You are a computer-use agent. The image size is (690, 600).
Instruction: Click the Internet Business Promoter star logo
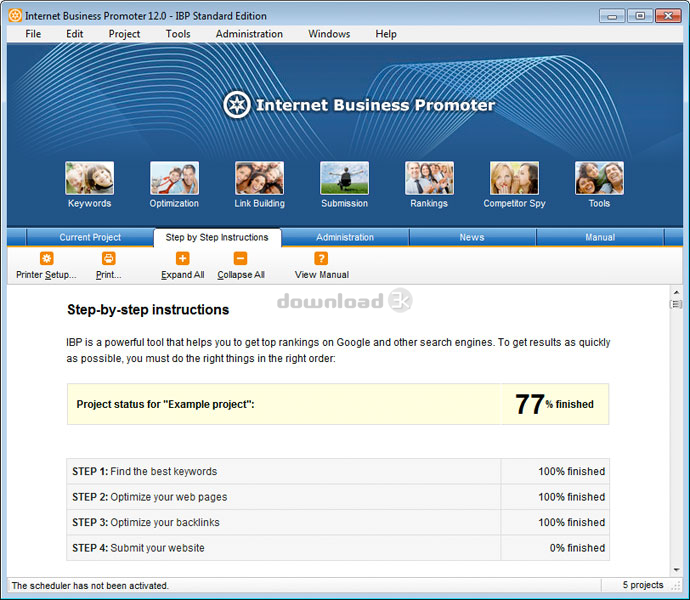coord(237,105)
